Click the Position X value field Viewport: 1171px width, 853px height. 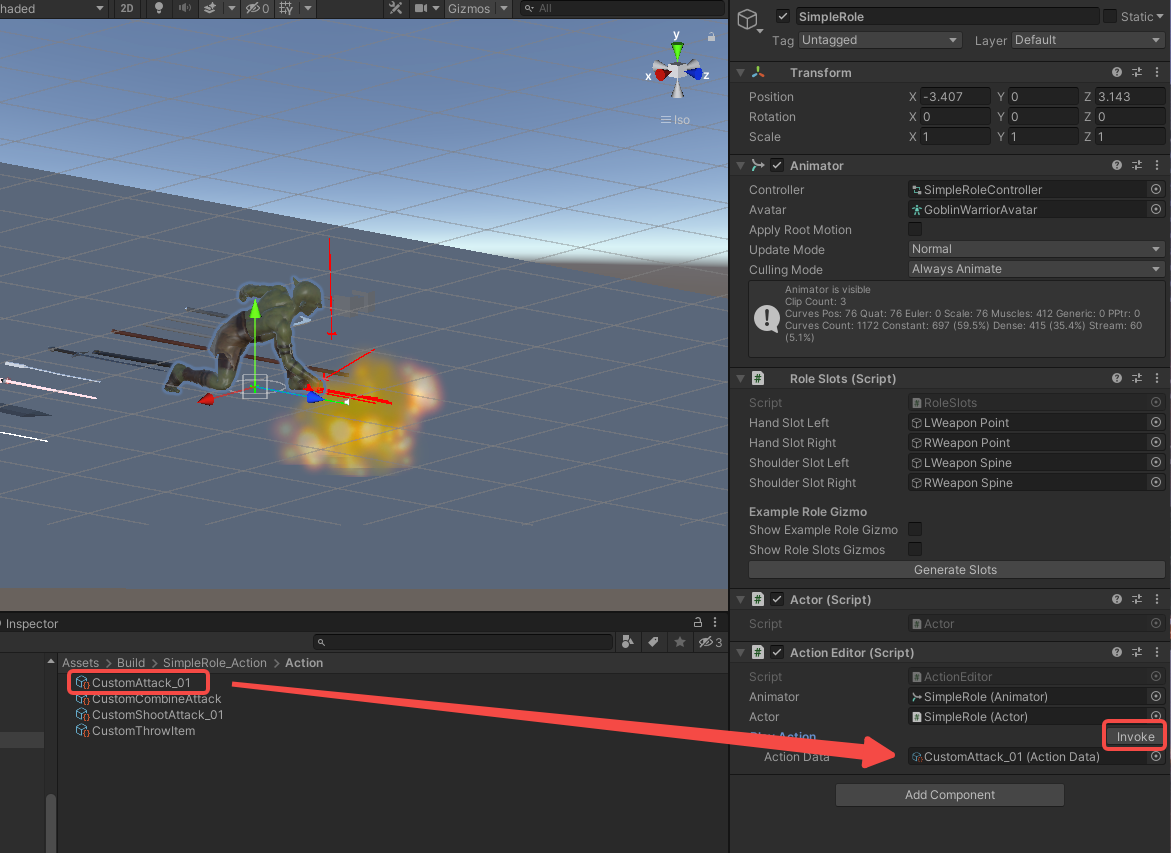(955, 97)
